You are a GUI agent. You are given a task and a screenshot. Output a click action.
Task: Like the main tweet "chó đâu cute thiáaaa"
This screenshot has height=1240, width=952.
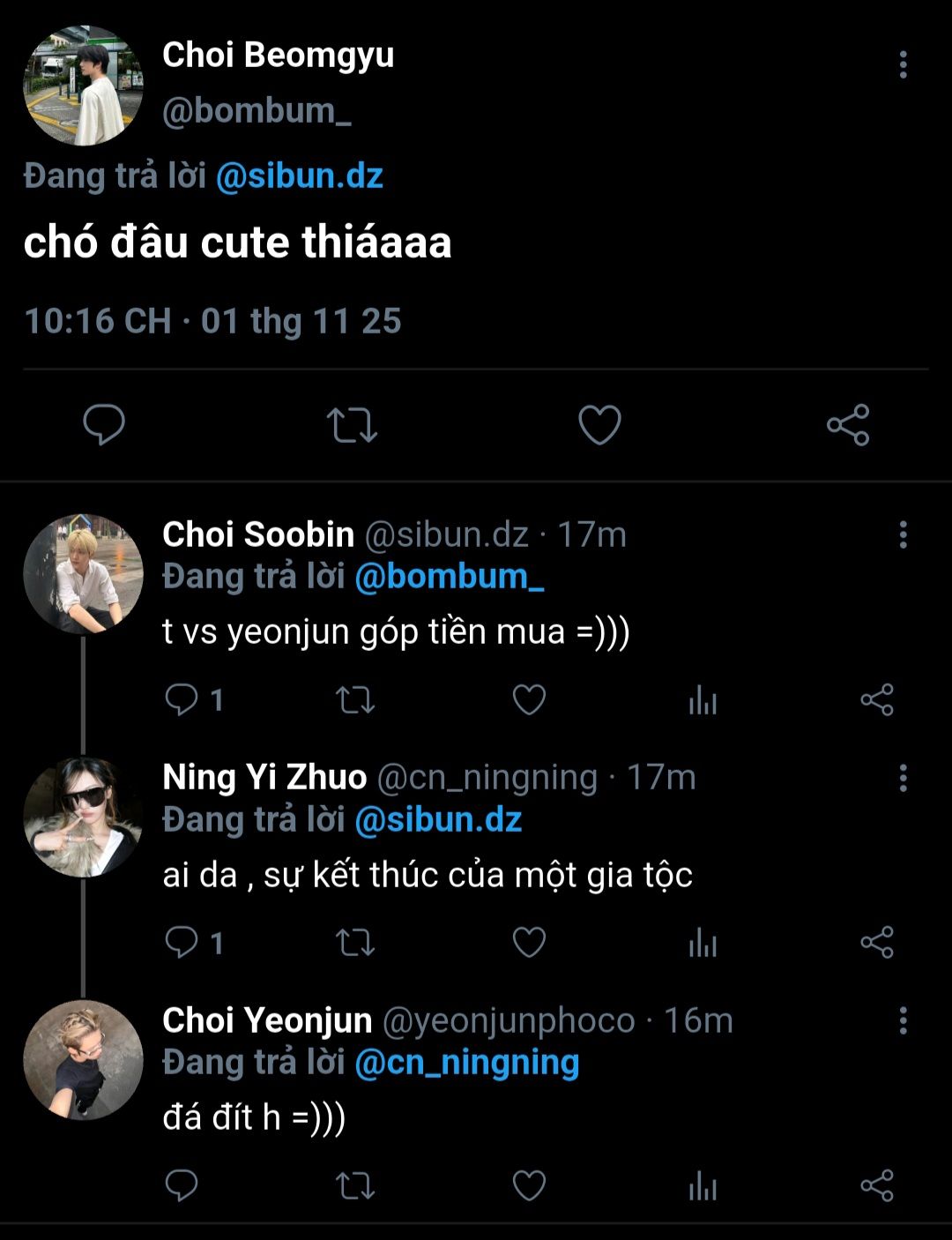[x=599, y=425]
